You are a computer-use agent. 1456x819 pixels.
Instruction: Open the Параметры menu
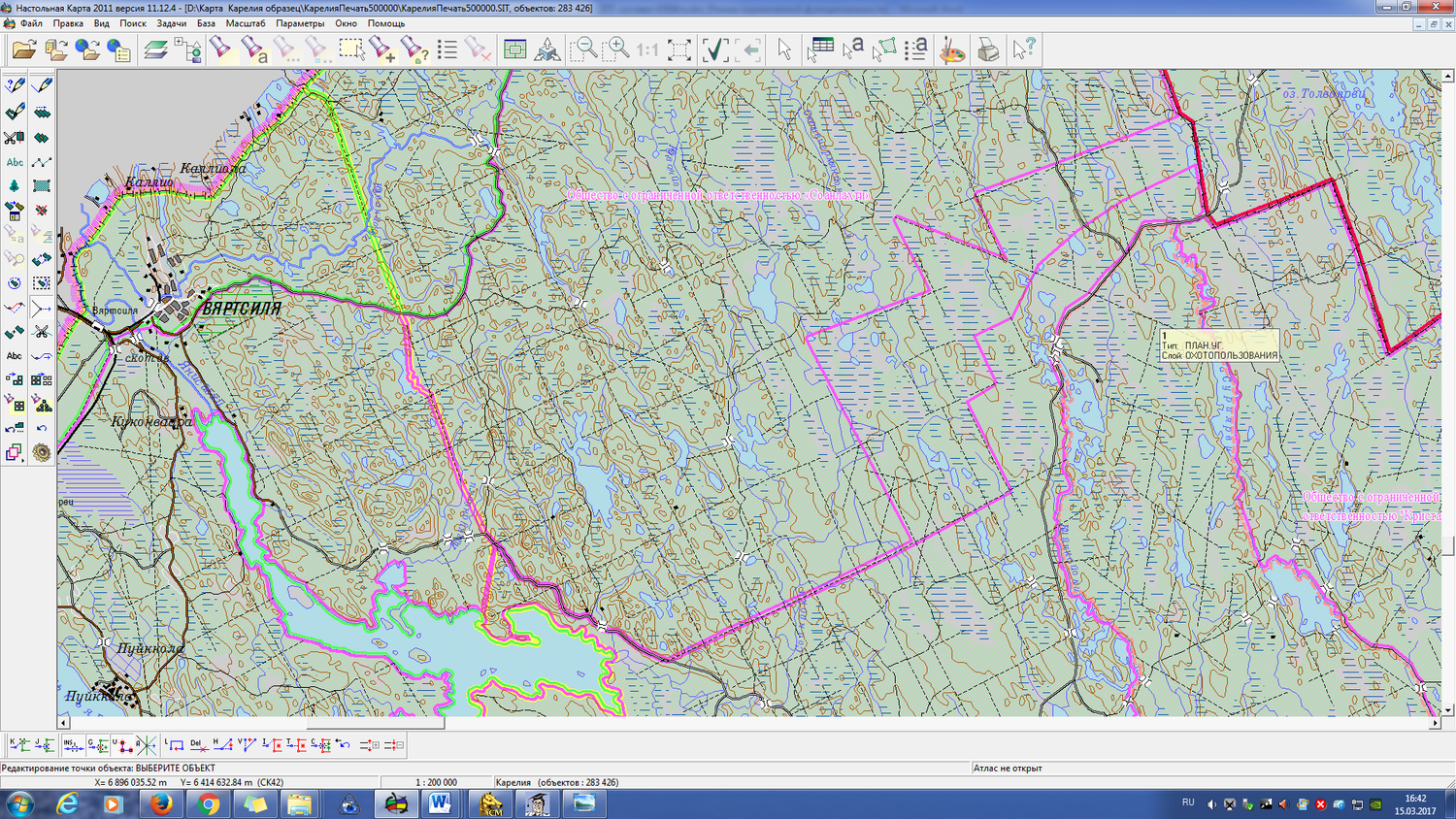pyautogui.click(x=300, y=23)
